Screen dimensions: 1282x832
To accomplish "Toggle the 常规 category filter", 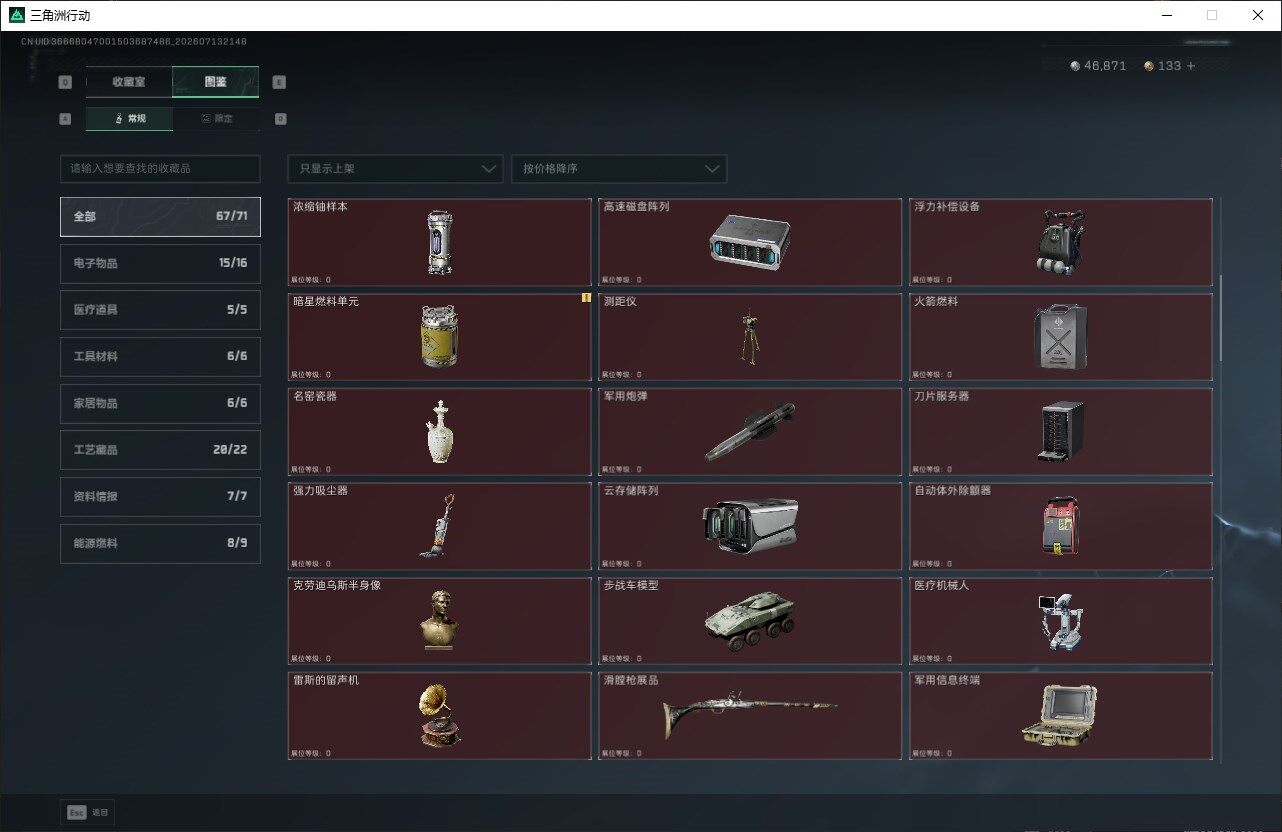I will click(129, 118).
